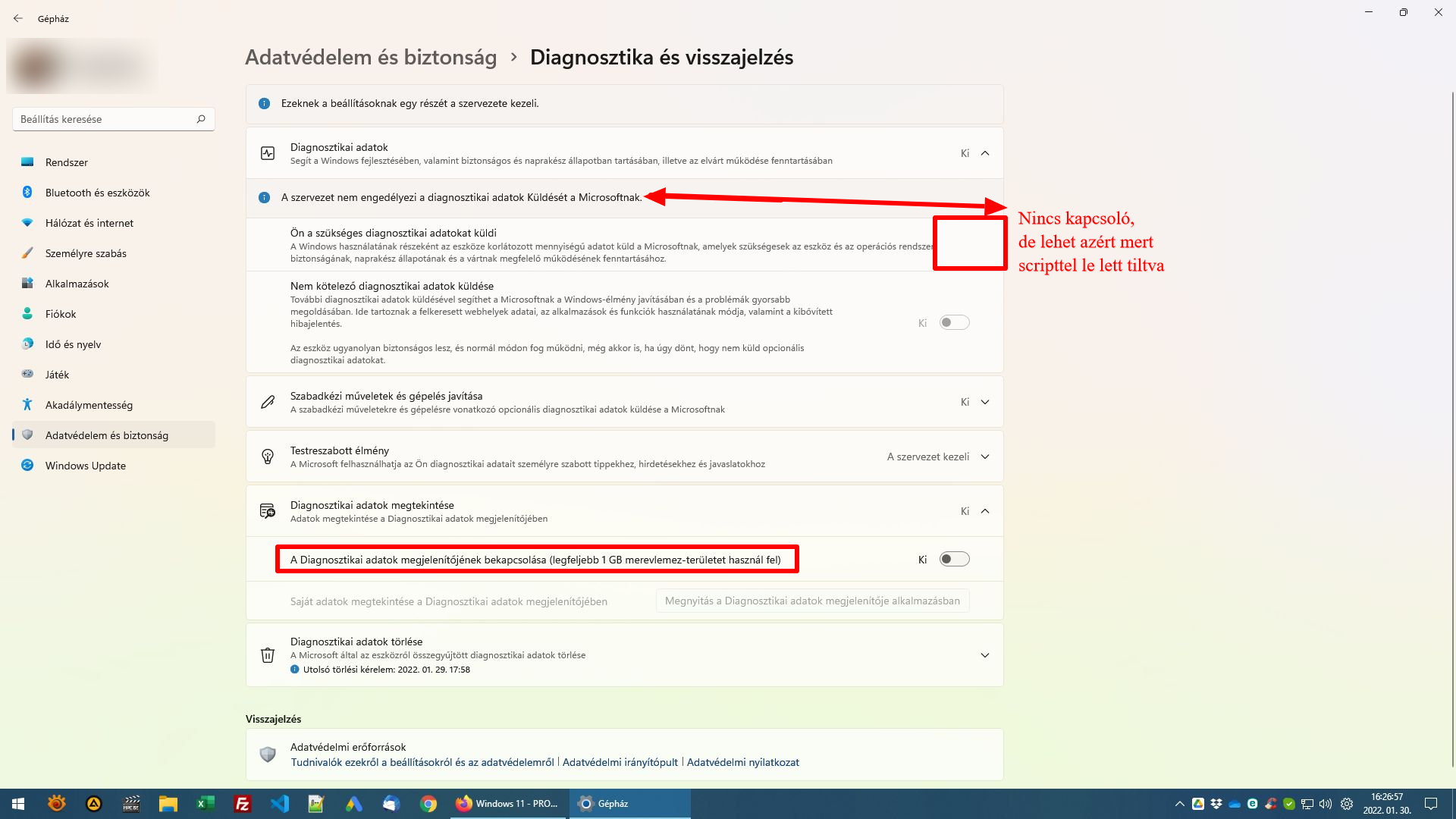Click the Diagnosztikai adatok pulse icon
1456x819 pixels.
(268, 153)
